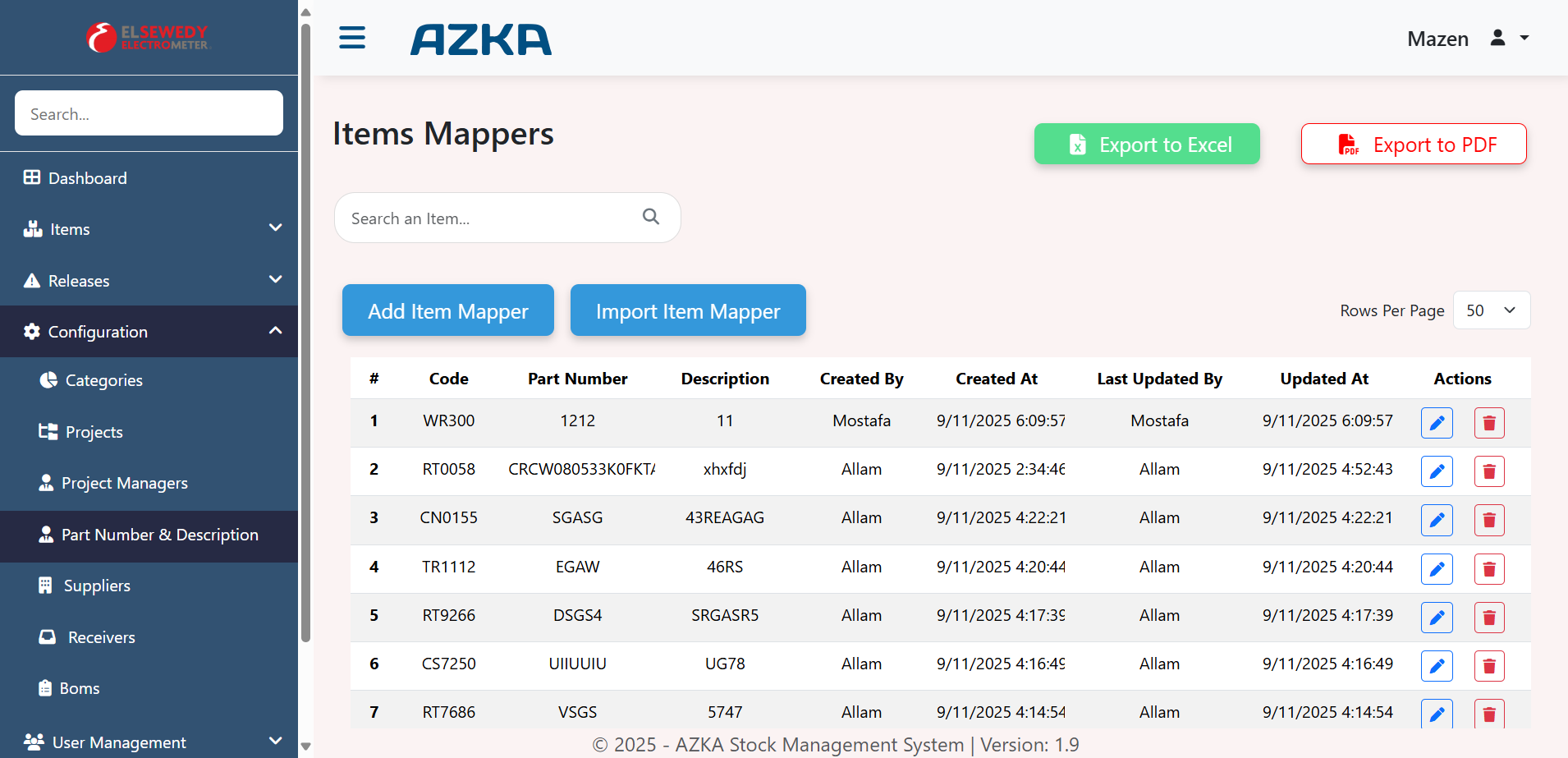Click the sidebar Search input field

tap(149, 113)
